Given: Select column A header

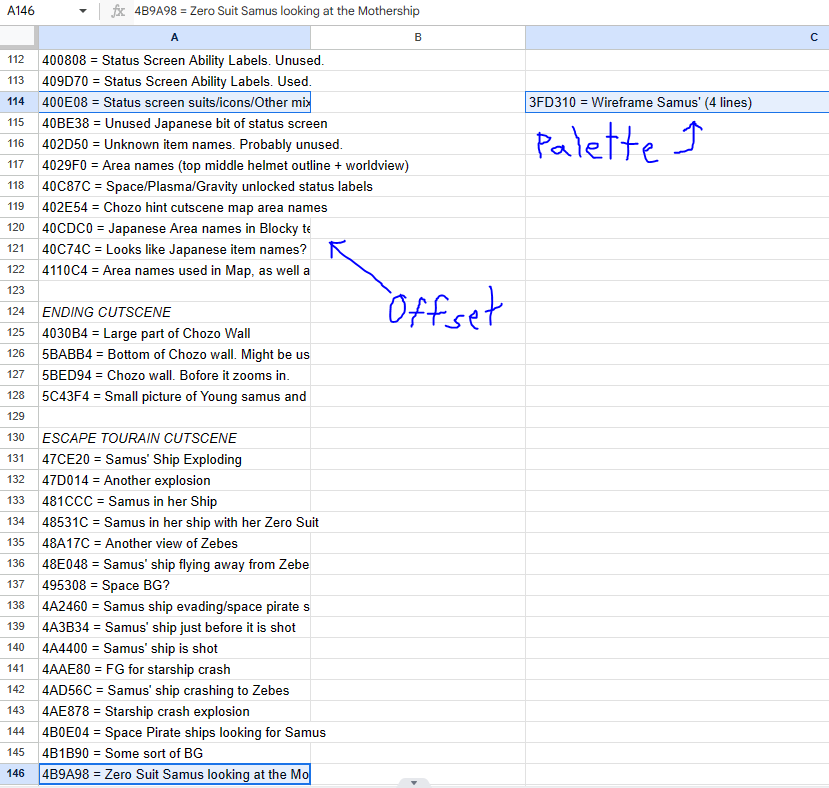Looking at the screenshot, I should pos(174,38).
